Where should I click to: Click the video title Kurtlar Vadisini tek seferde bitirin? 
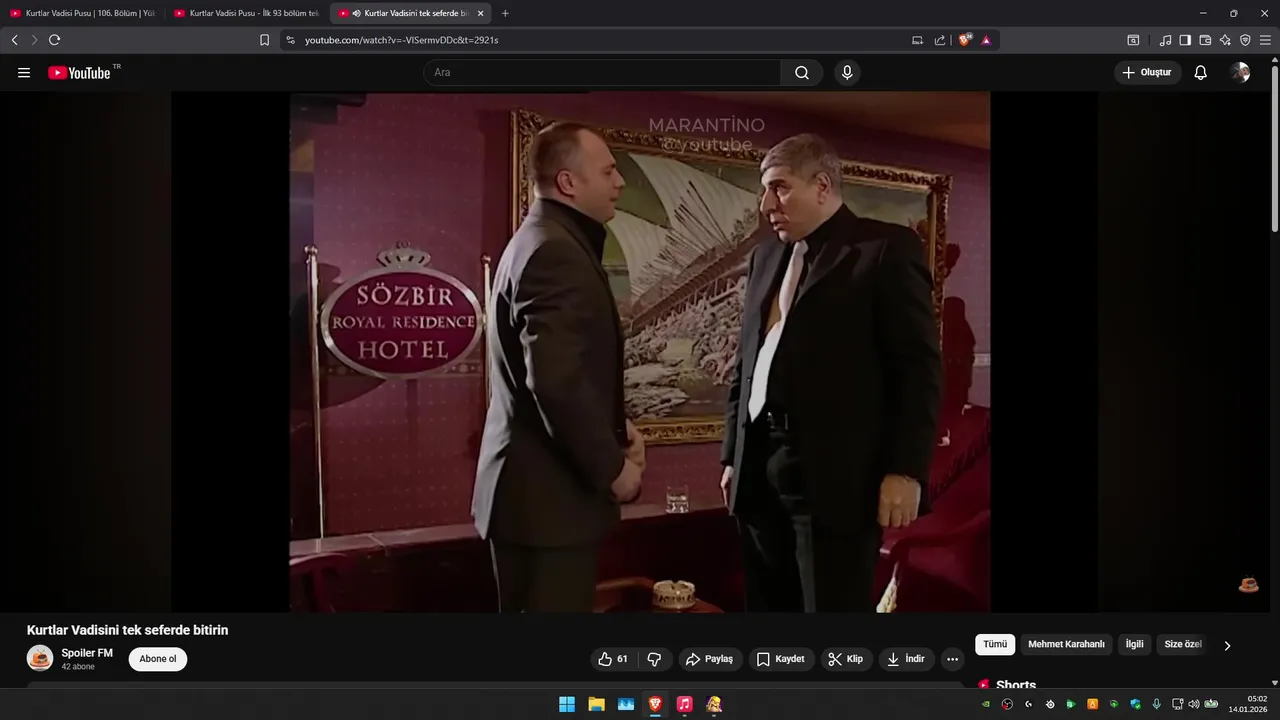(128, 630)
